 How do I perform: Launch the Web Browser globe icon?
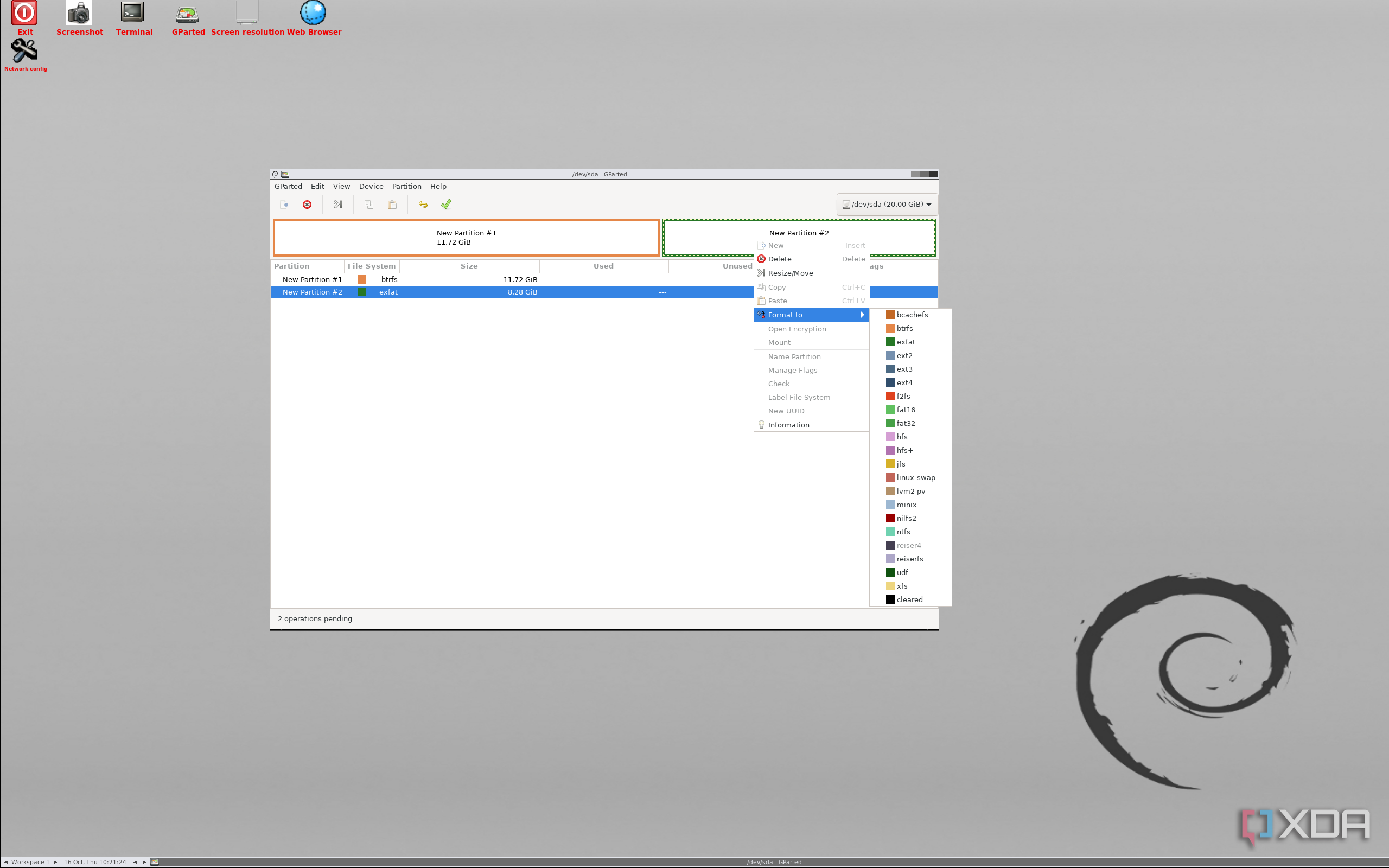pos(314,17)
